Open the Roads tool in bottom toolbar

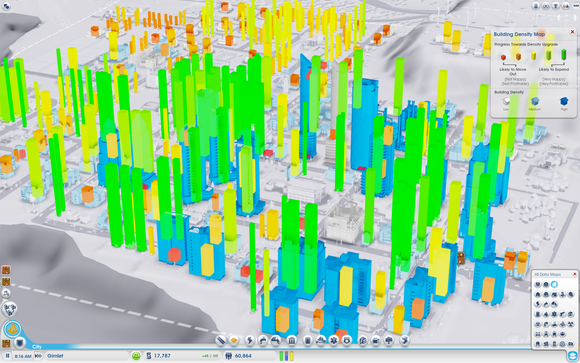click(220, 340)
